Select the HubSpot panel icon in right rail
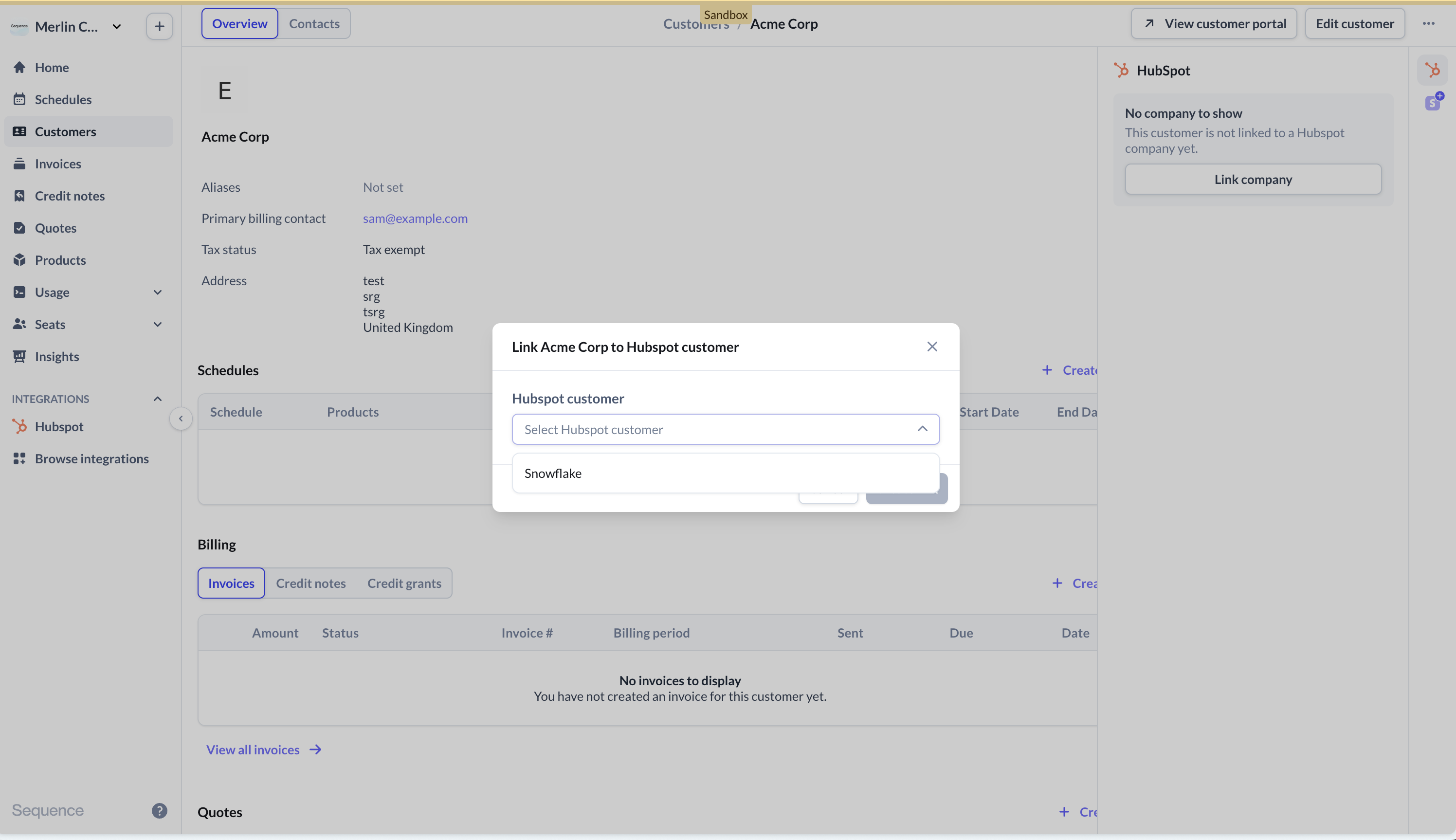The image size is (1456, 840). pyautogui.click(x=1432, y=71)
